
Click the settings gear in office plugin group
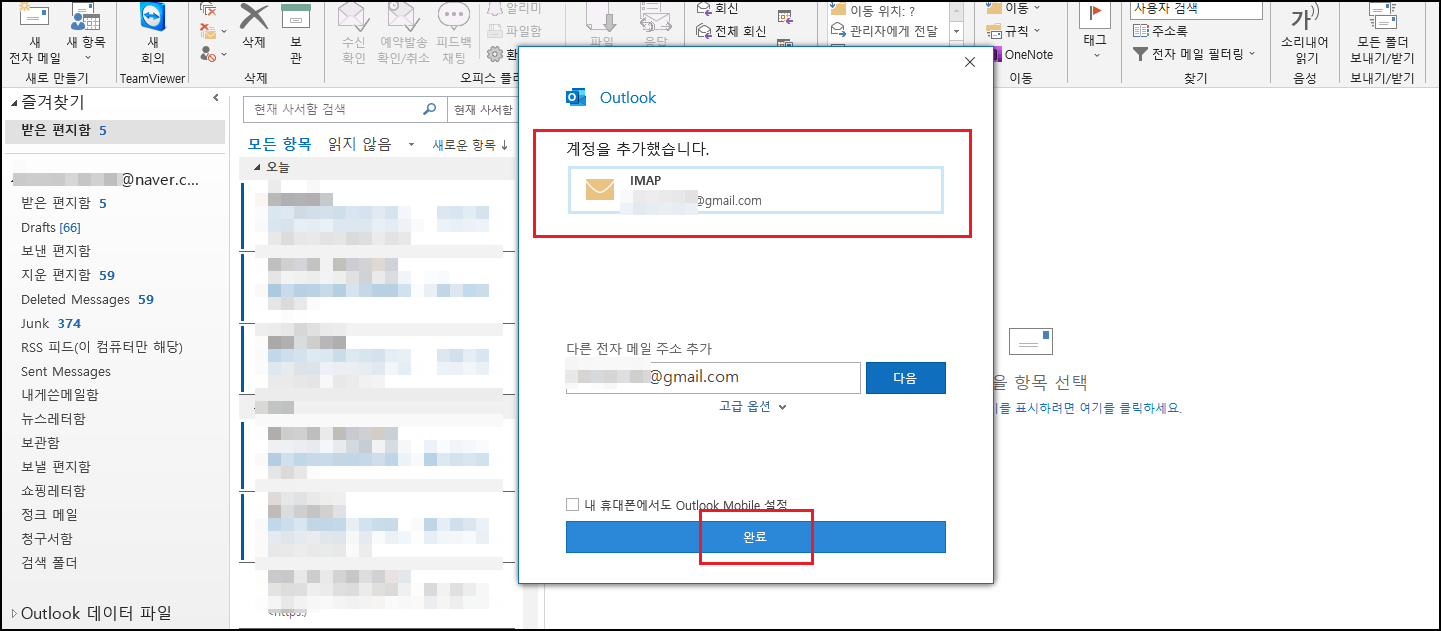tap(496, 55)
